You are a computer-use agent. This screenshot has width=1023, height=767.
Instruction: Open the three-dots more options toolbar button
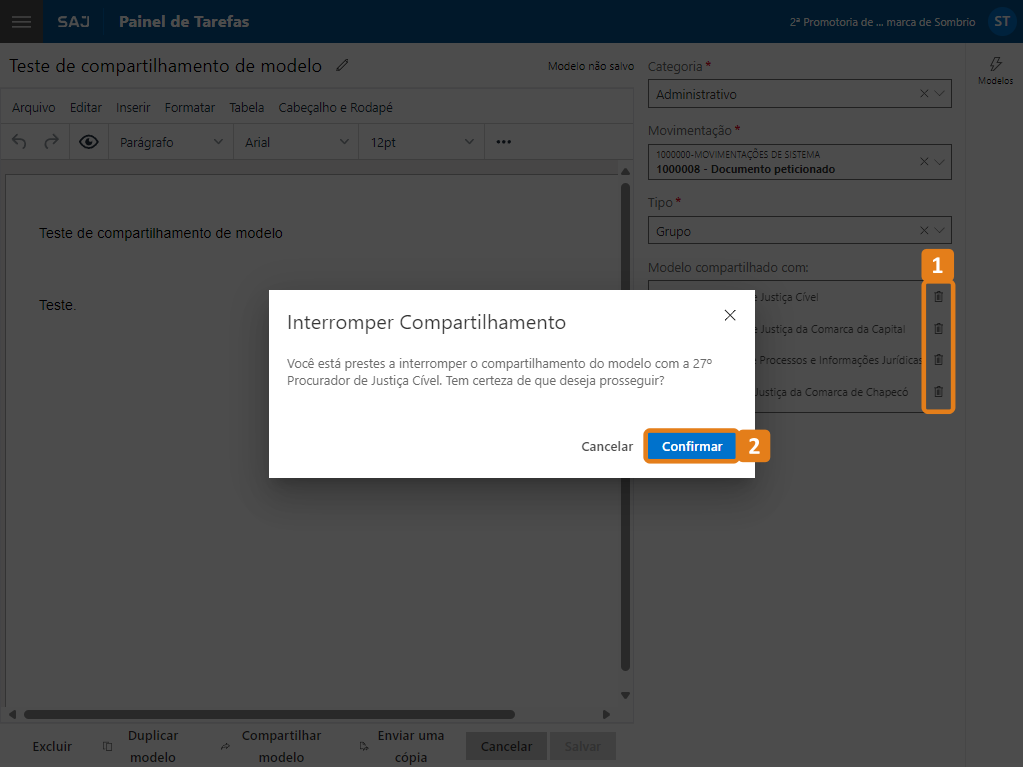(x=504, y=142)
